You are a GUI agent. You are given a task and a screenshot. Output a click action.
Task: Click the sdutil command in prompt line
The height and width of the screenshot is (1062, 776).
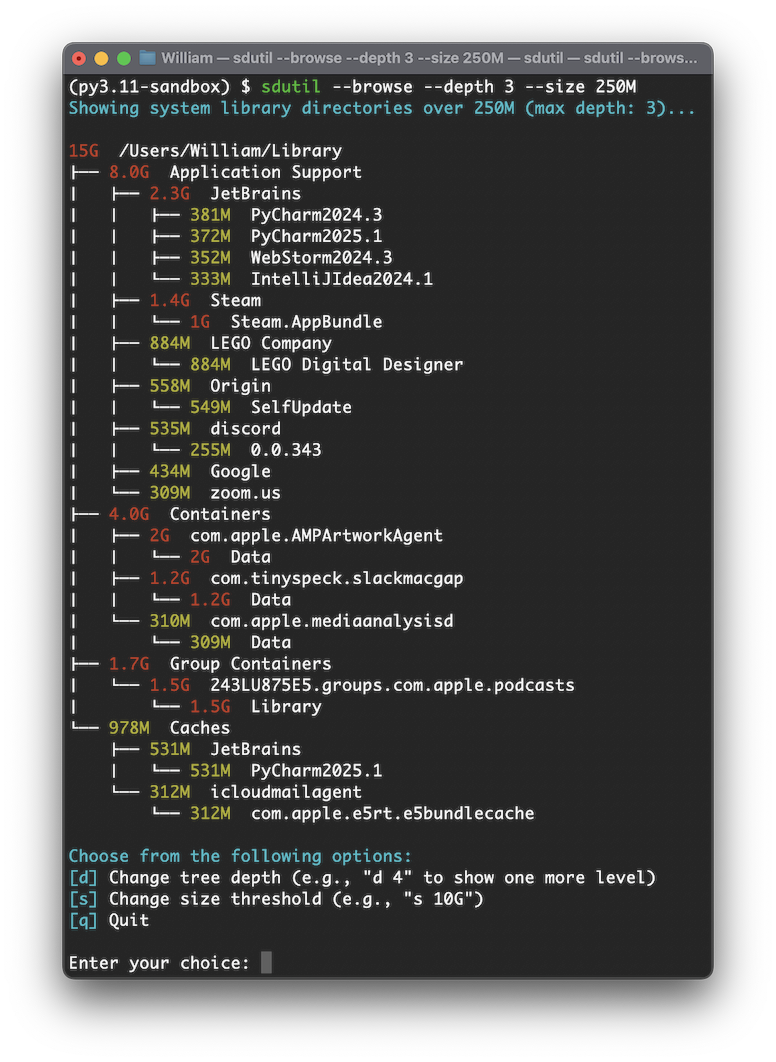290,87
